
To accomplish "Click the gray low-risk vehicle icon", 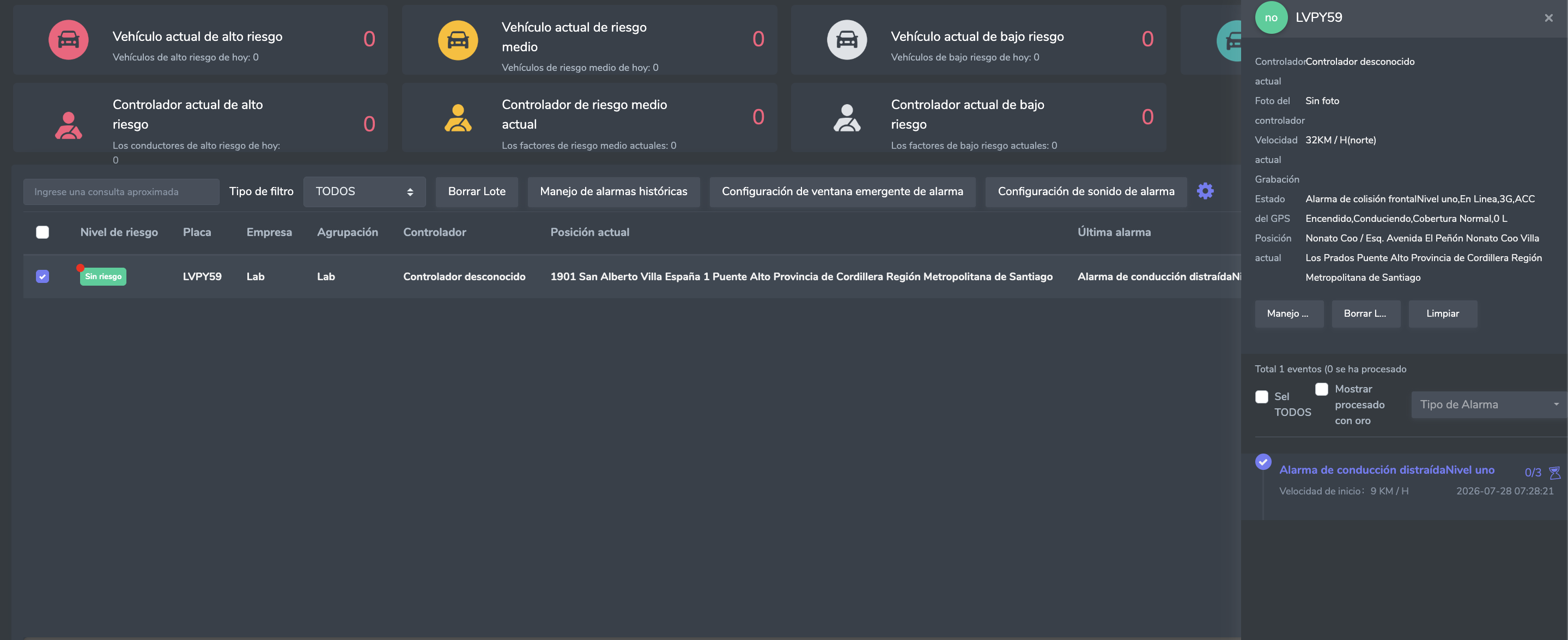I will pos(847,40).
